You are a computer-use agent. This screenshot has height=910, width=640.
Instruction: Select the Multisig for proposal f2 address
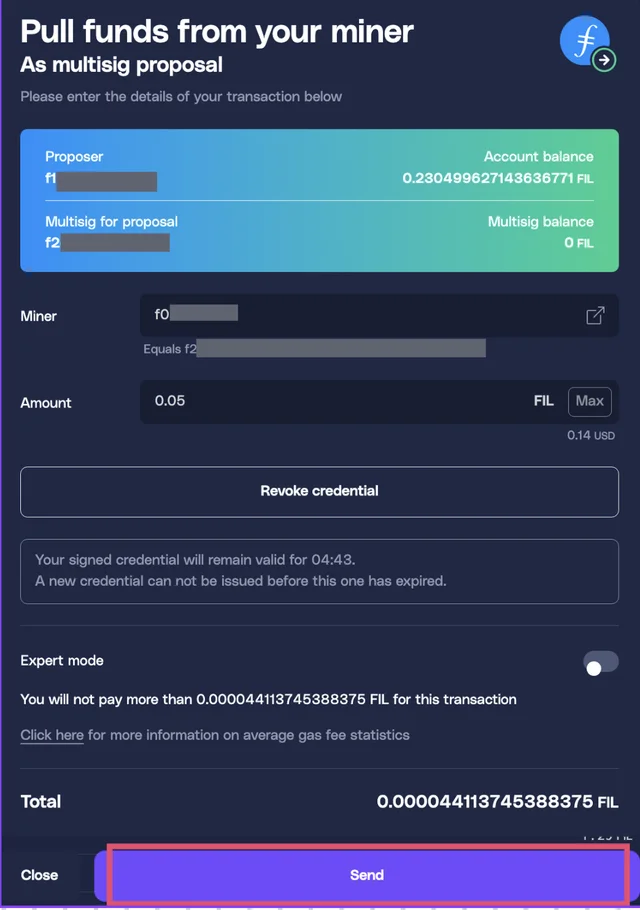[107, 243]
